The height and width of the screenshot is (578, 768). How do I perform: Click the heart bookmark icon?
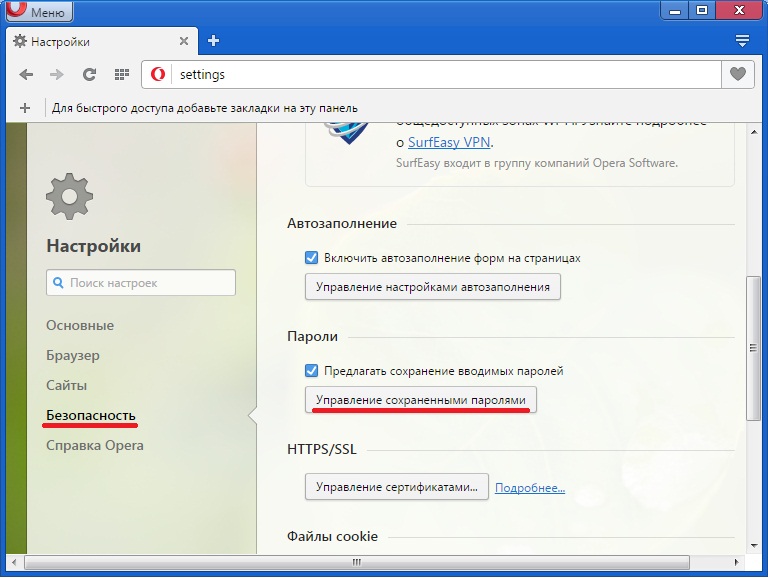click(x=737, y=75)
